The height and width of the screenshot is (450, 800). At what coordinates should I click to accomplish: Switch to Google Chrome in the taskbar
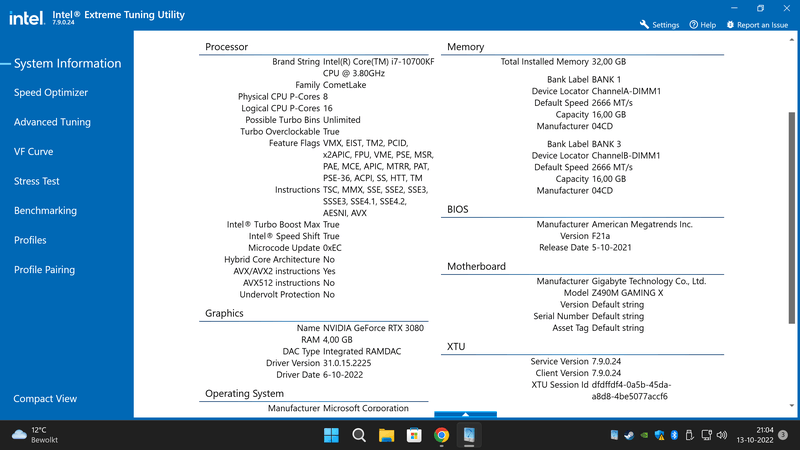[x=441, y=435]
